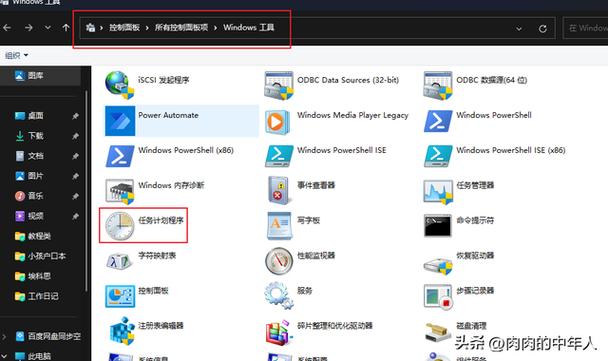Refresh the folder view

[542, 28]
